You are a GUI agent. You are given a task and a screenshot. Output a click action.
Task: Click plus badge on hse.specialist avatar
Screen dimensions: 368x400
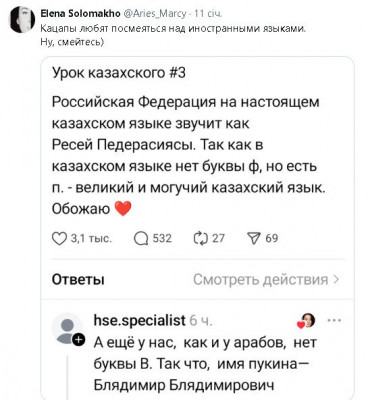point(78,340)
